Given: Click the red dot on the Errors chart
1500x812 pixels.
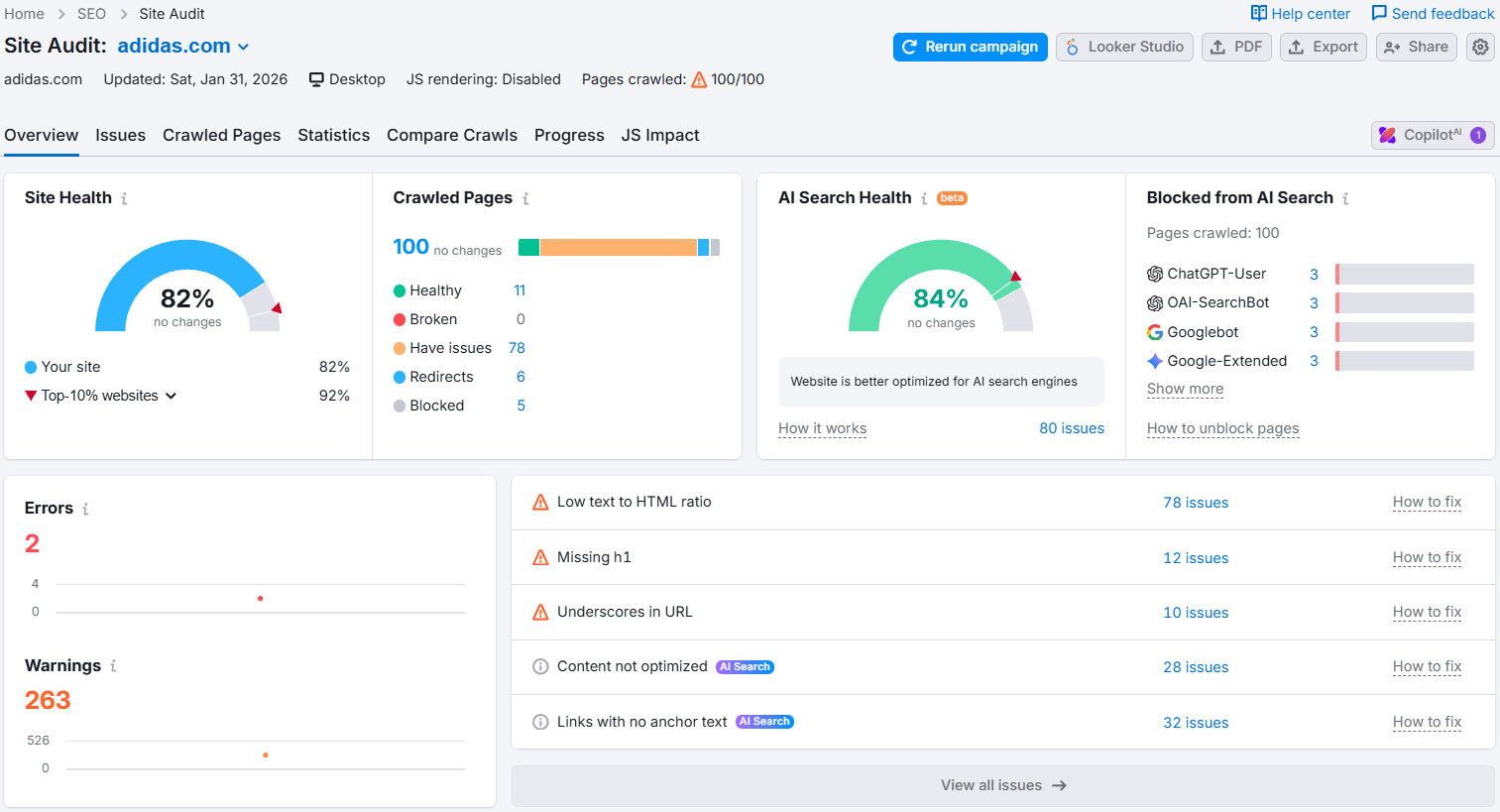Looking at the screenshot, I should coord(261,598).
